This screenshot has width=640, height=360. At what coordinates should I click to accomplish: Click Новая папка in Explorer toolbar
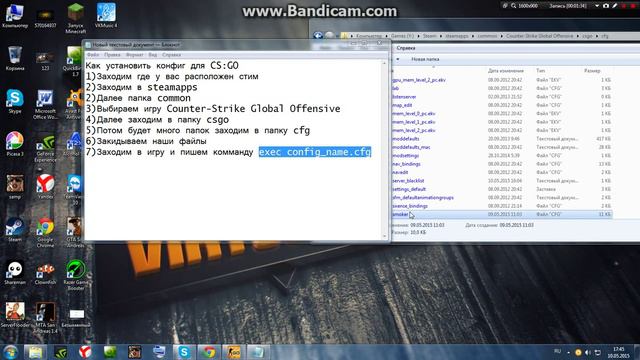point(425,59)
